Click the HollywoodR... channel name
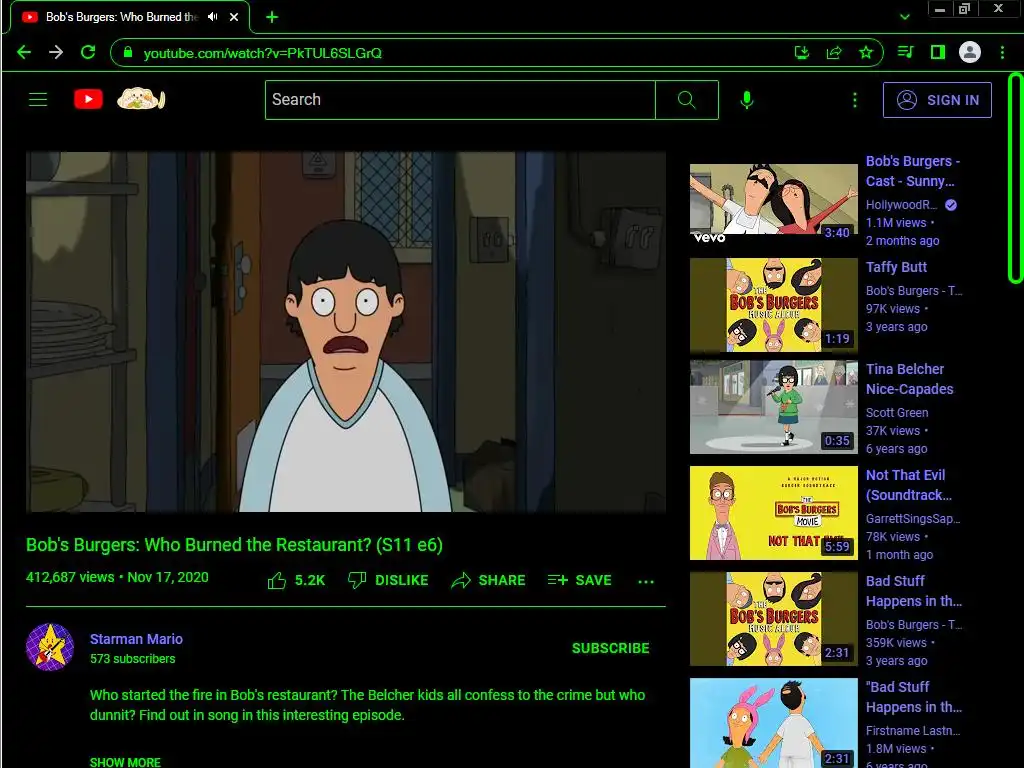1024x768 pixels. coord(901,204)
